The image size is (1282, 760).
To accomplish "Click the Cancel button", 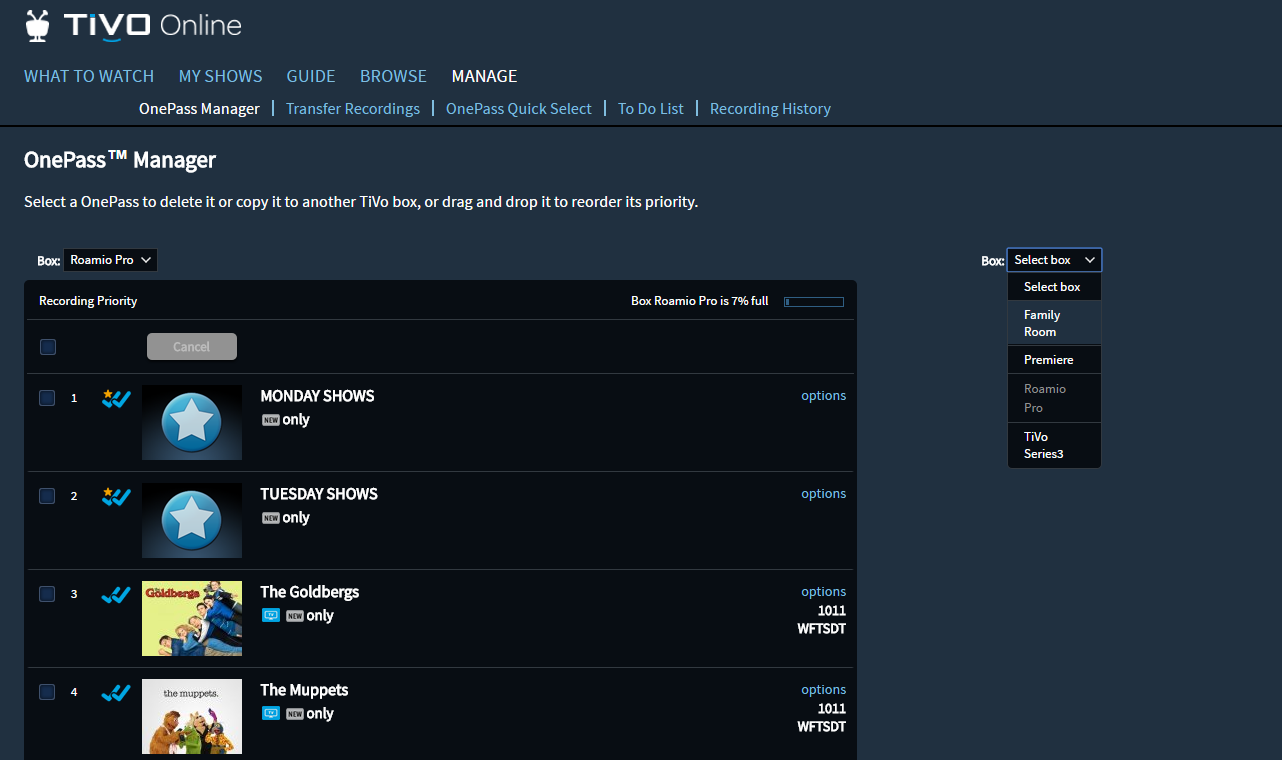I will pyautogui.click(x=192, y=347).
